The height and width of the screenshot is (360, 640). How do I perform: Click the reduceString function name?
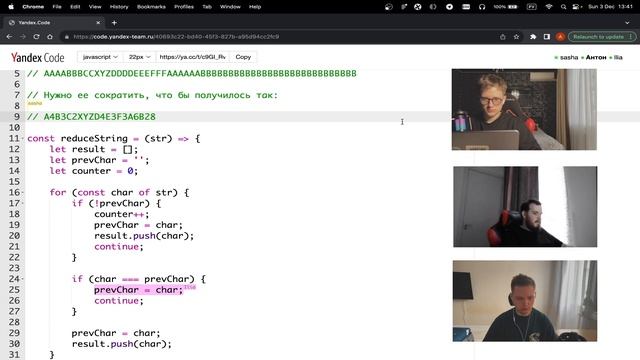point(94,138)
